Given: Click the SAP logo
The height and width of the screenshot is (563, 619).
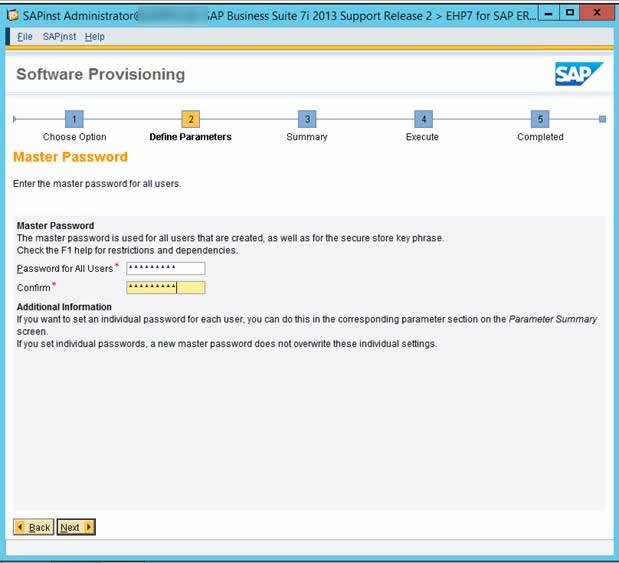Looking at the screenshot, I should [578, 74].
